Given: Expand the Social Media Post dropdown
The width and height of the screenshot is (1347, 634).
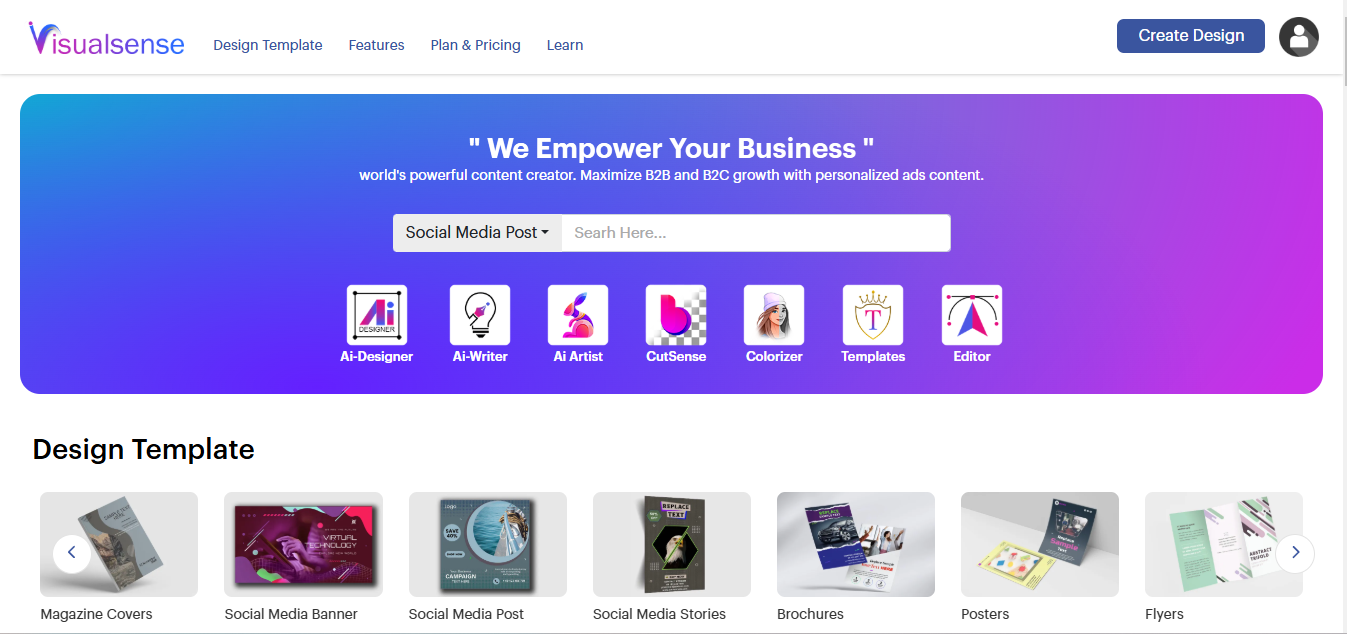Looking at the screenshot, I should tap(477, 232).
